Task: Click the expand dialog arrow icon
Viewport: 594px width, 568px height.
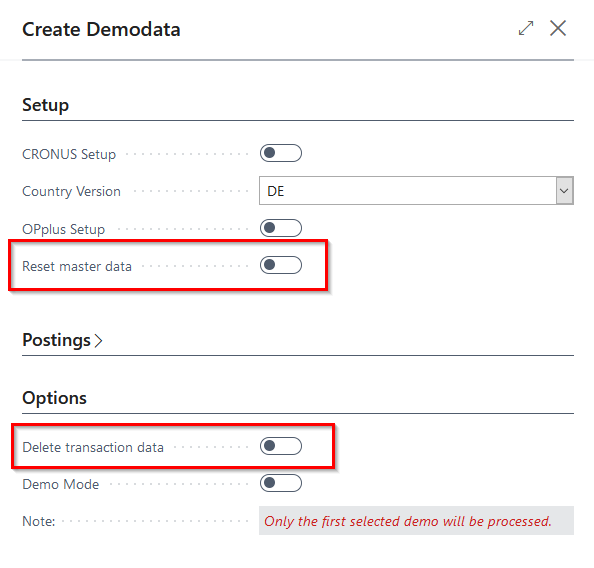Action: coord(526,28)
